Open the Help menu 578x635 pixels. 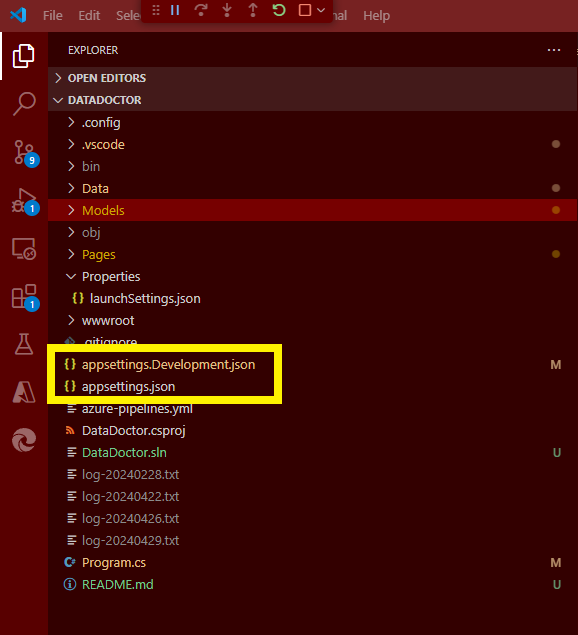pos(376,16)
